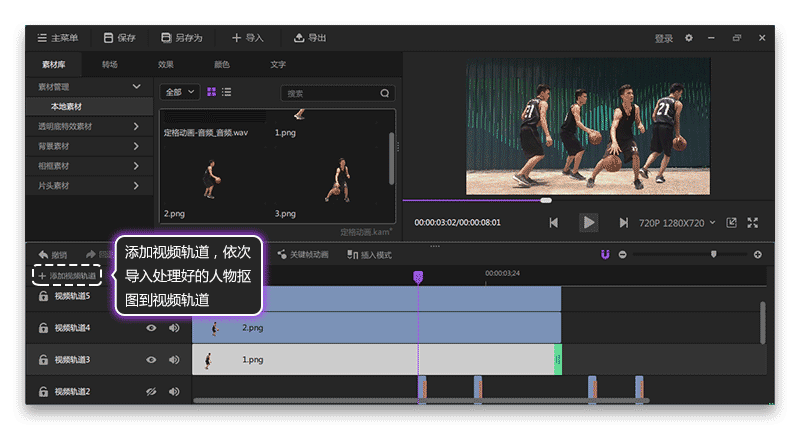800x430 pixels.
Task: Select the 2.png media thumbnail
Action: 211,180
